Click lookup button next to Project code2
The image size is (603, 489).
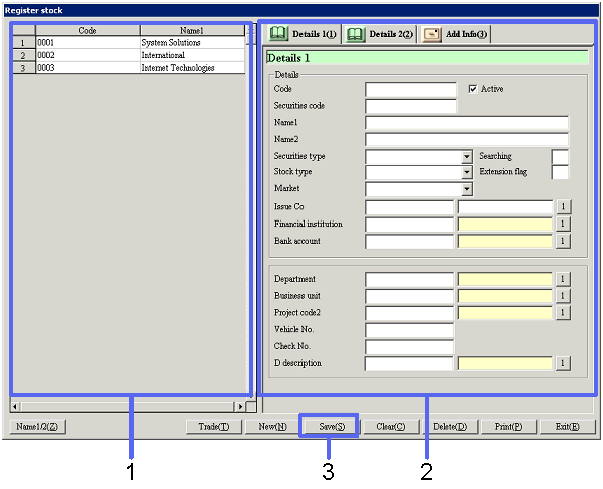point(563,313)
